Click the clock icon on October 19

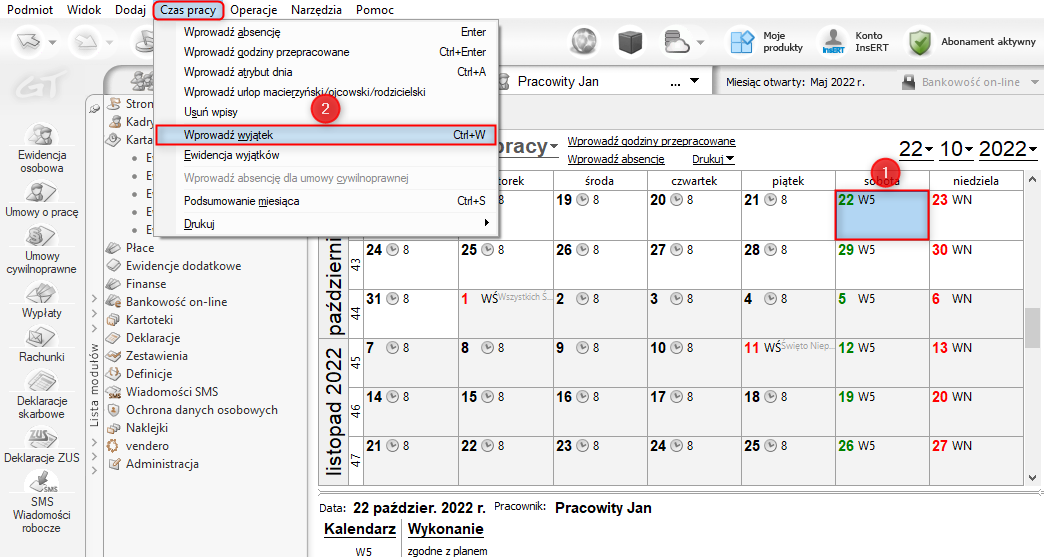click(583, 200)
